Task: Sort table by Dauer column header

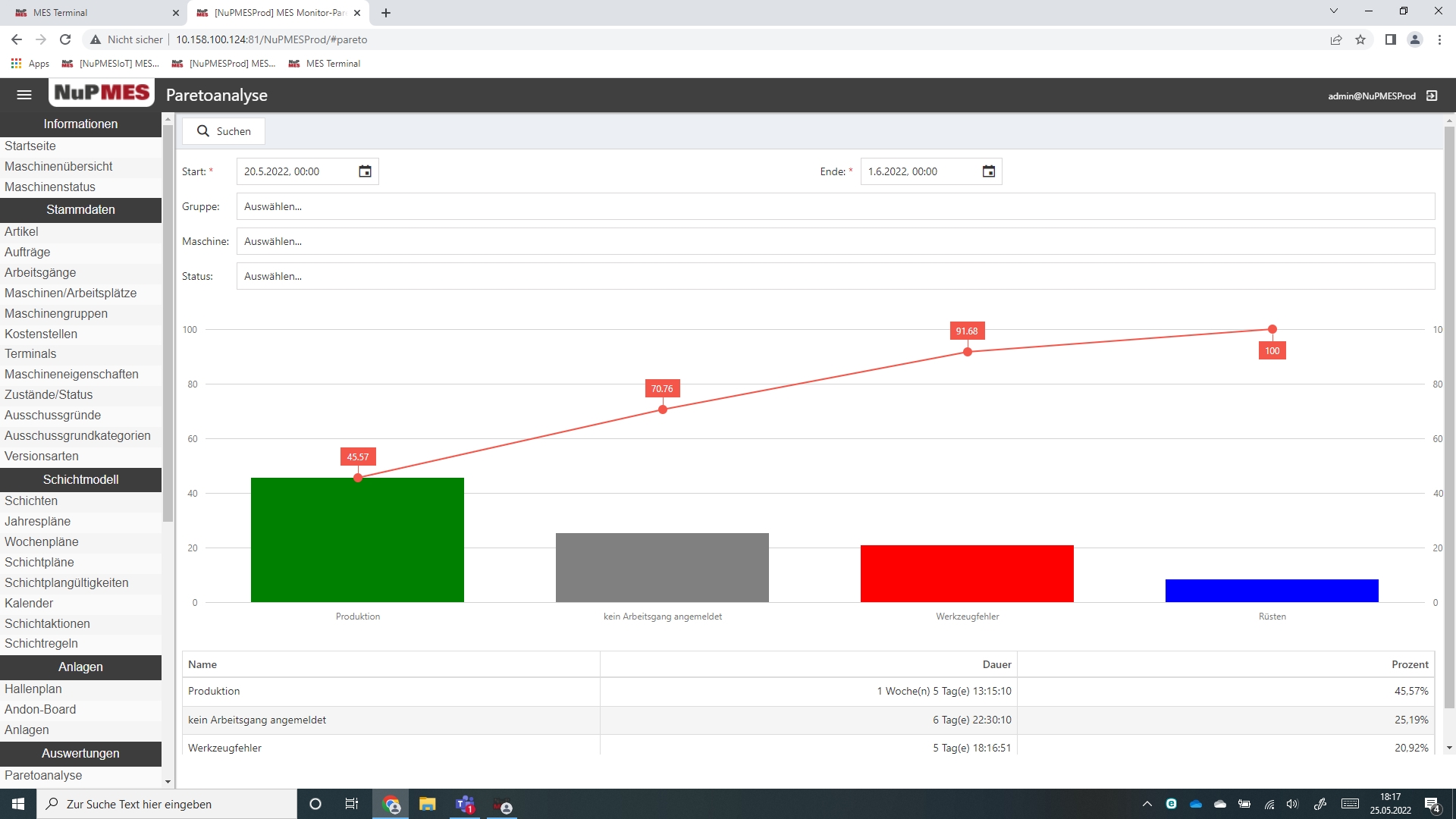Action: tap(996, 664)
